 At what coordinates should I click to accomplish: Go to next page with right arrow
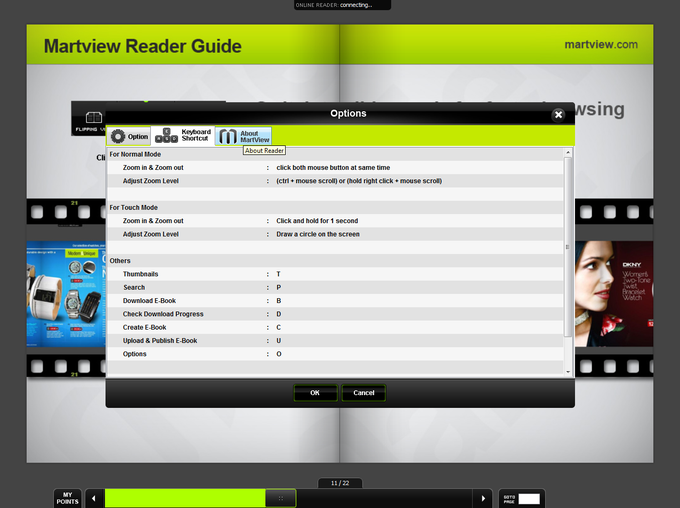(x=483, y=498)
